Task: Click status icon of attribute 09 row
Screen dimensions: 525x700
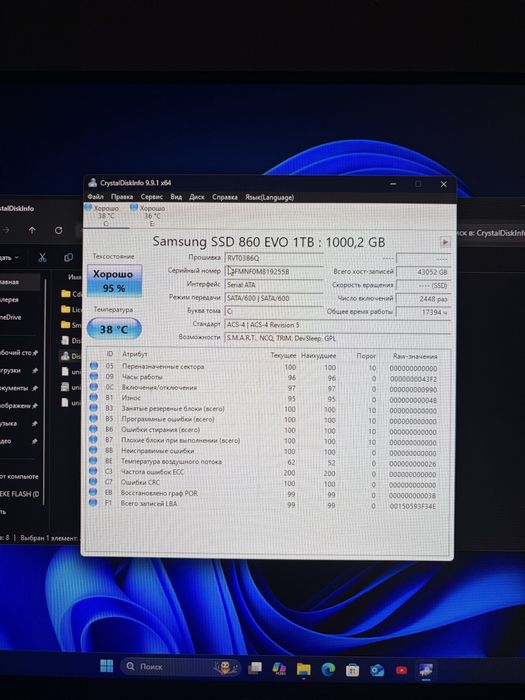Action: click(x=93, y=376)
